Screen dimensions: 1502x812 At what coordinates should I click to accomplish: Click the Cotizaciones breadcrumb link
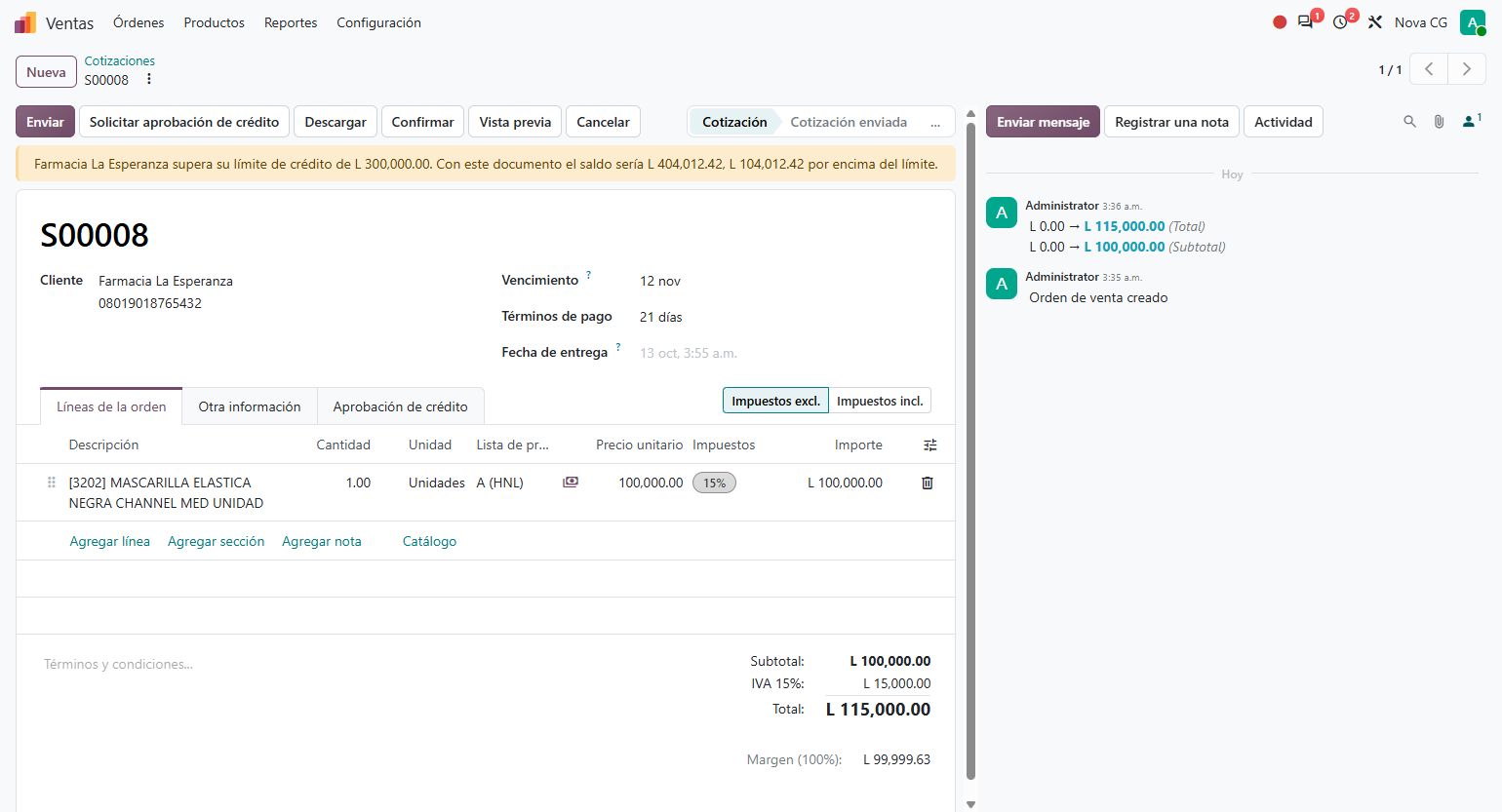point(120,60)
